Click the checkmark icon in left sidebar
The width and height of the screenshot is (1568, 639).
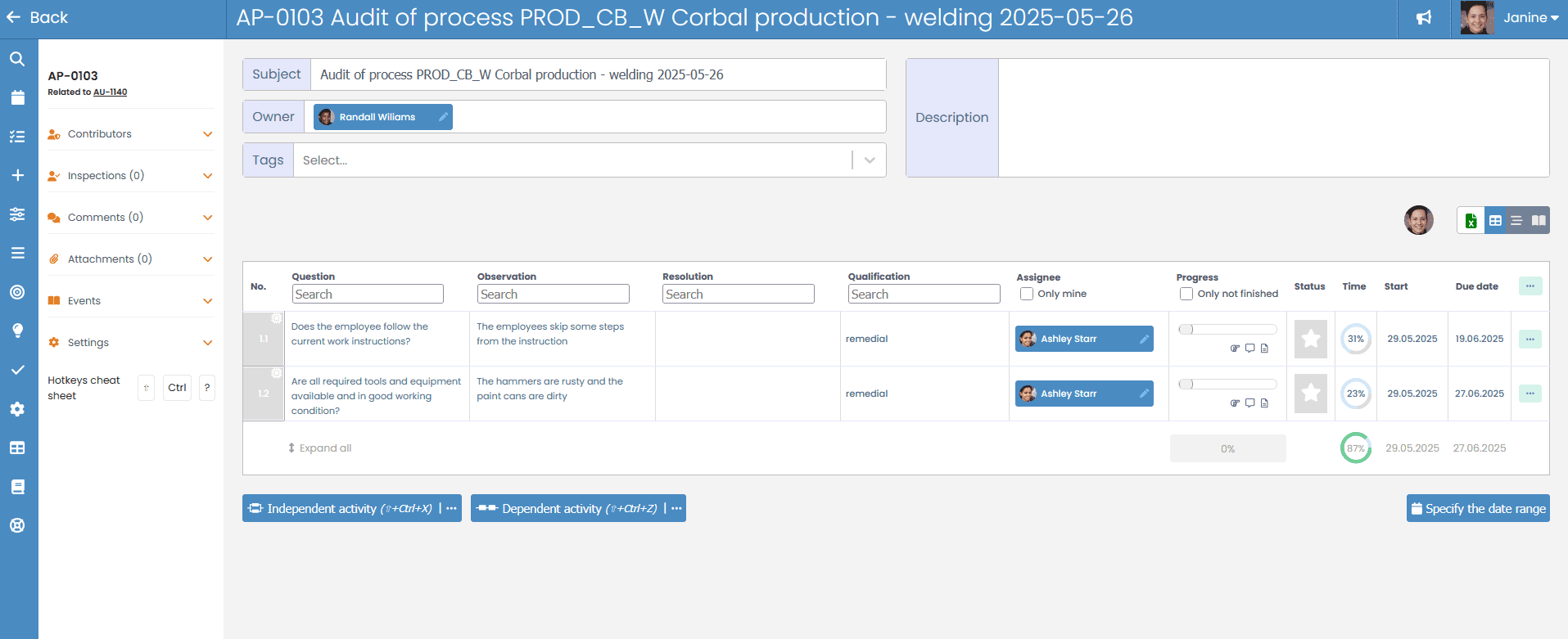(17, 370)
